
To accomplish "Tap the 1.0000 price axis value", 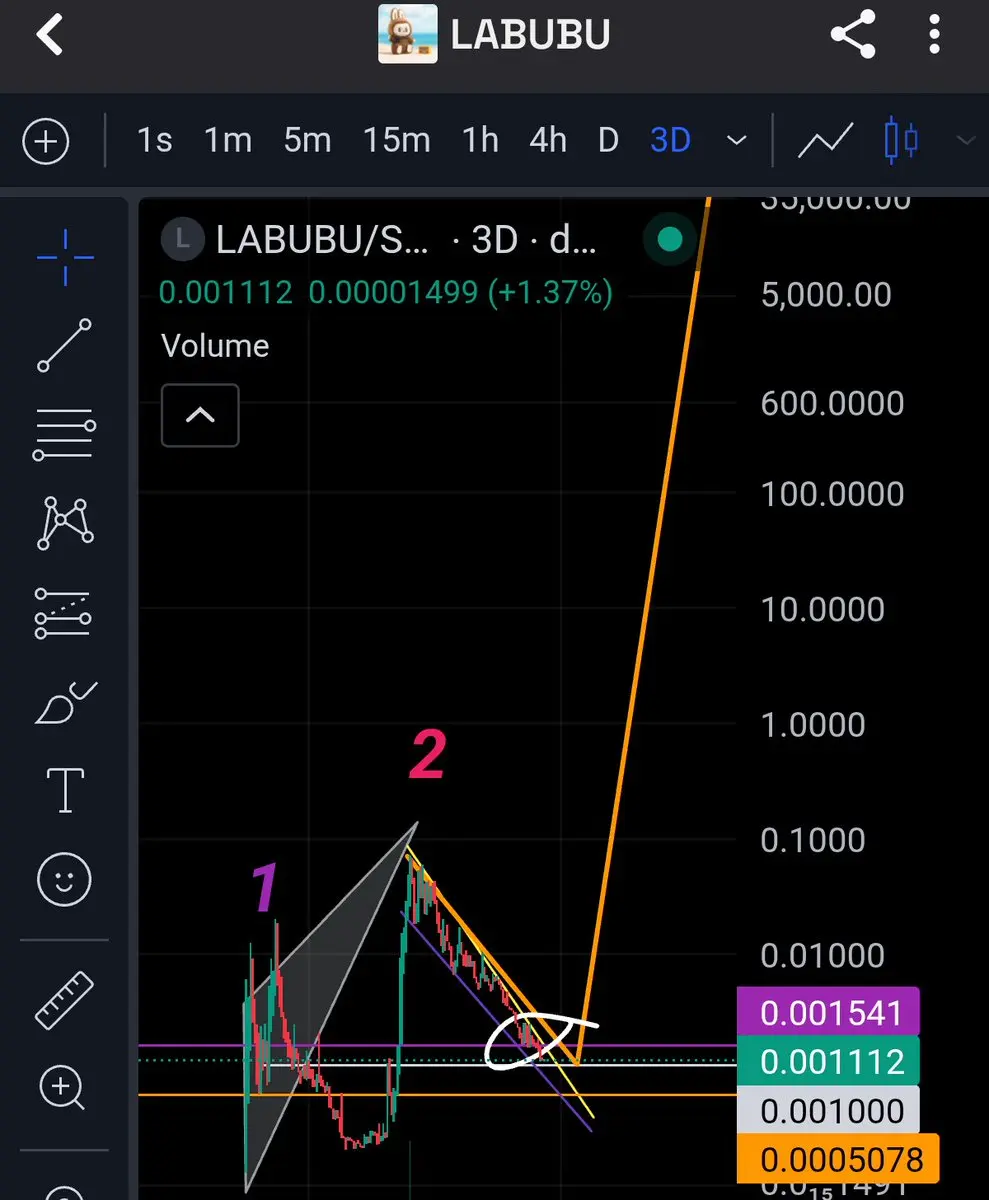I will 813,725.
